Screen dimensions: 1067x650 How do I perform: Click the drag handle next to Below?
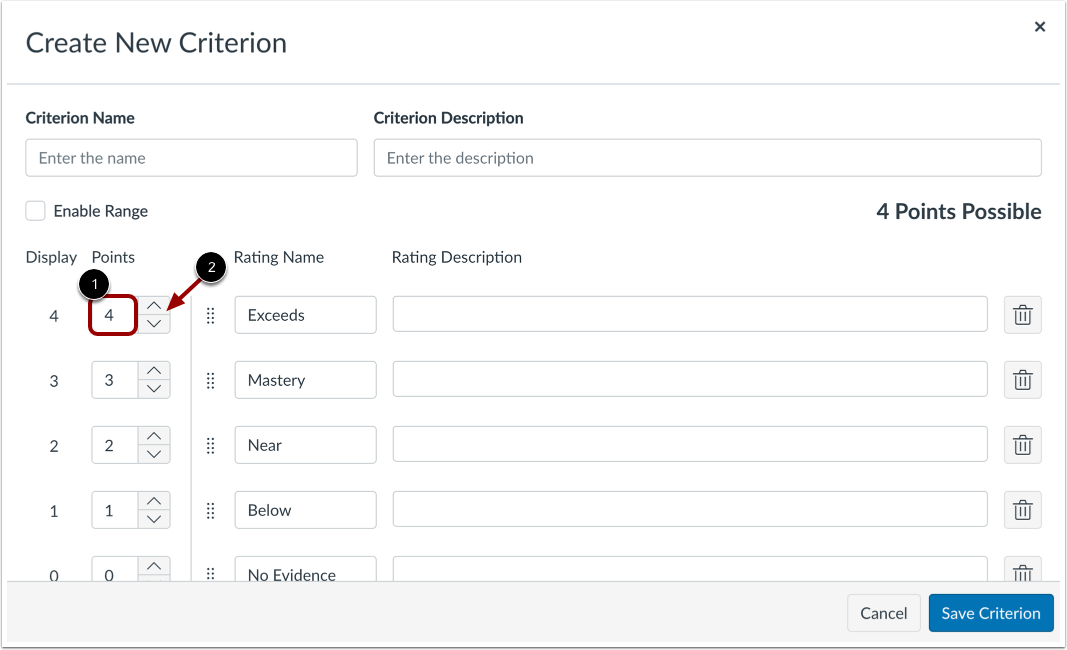pos(210,510)
